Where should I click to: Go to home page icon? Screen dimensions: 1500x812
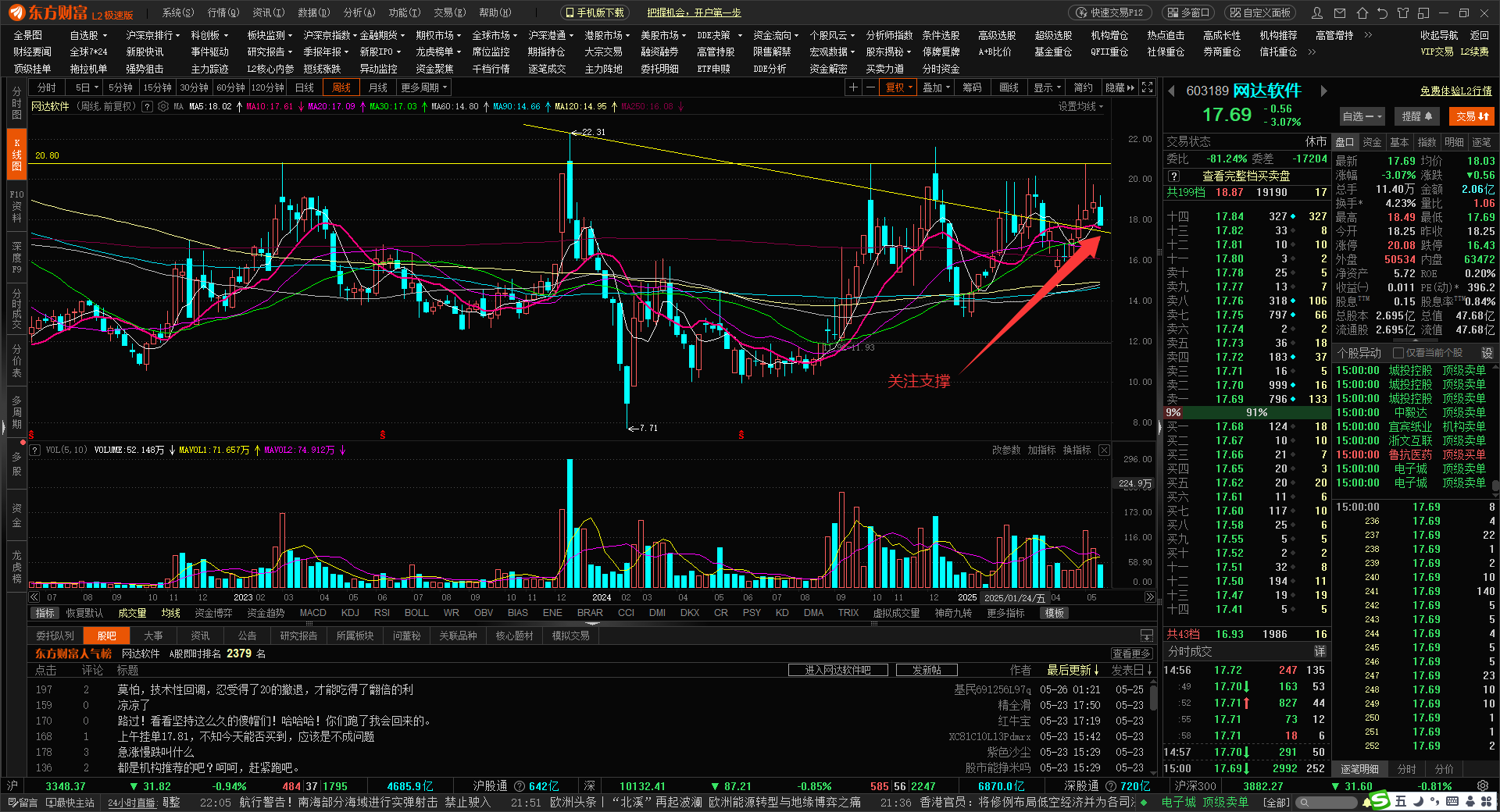pos(1362,13)
